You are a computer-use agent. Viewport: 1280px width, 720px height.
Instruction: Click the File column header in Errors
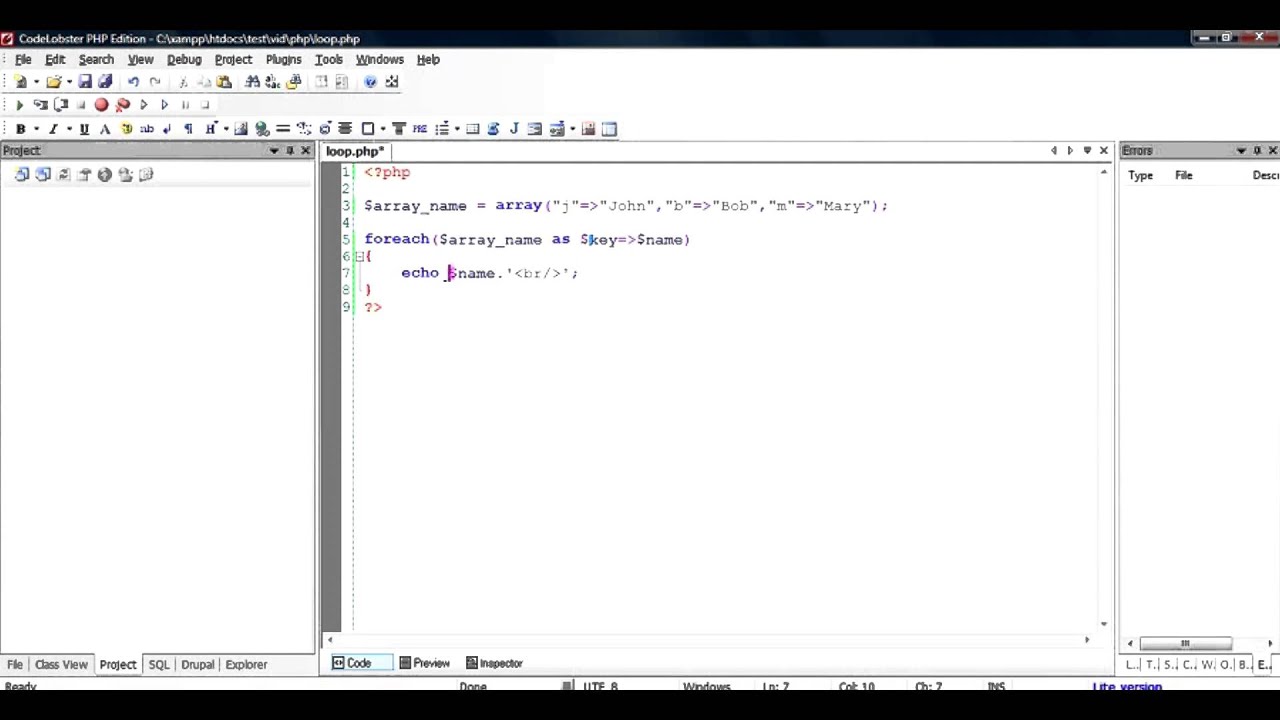click(x=1183, y=175)
